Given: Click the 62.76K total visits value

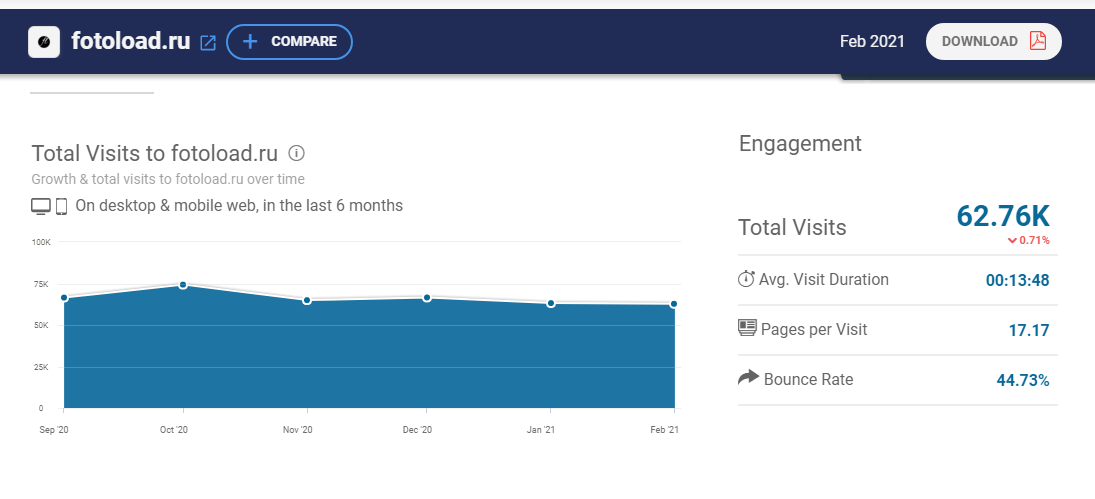Looking at the screenshot, I should (x=1003, y=216).
